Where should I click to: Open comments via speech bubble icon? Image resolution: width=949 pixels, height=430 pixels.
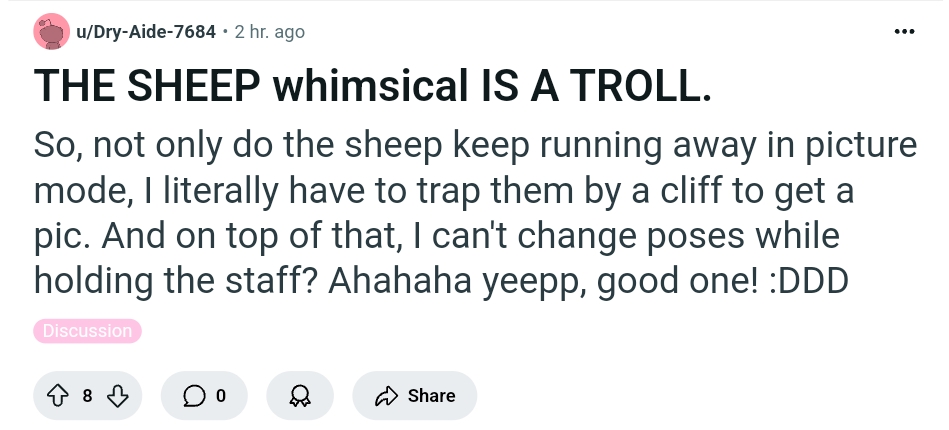194,396
